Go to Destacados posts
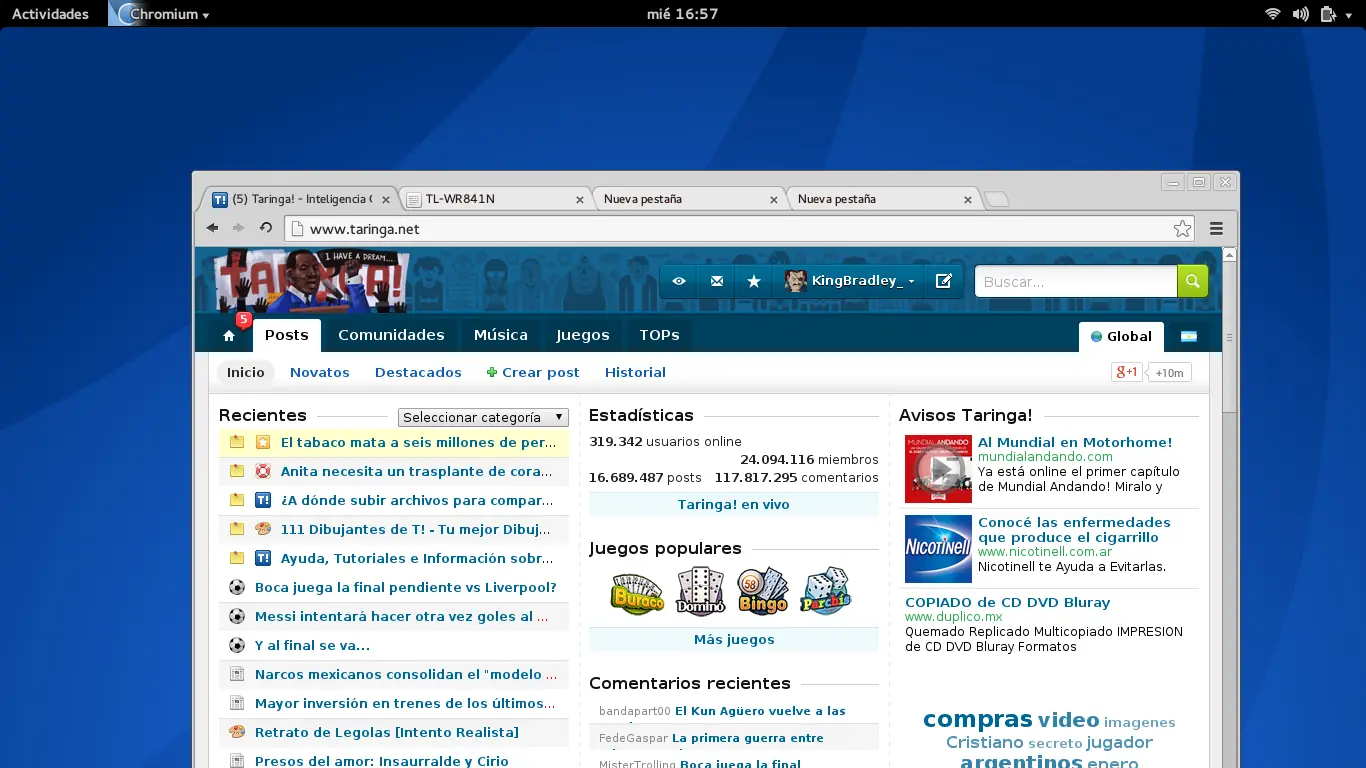 tap(418, 372)
